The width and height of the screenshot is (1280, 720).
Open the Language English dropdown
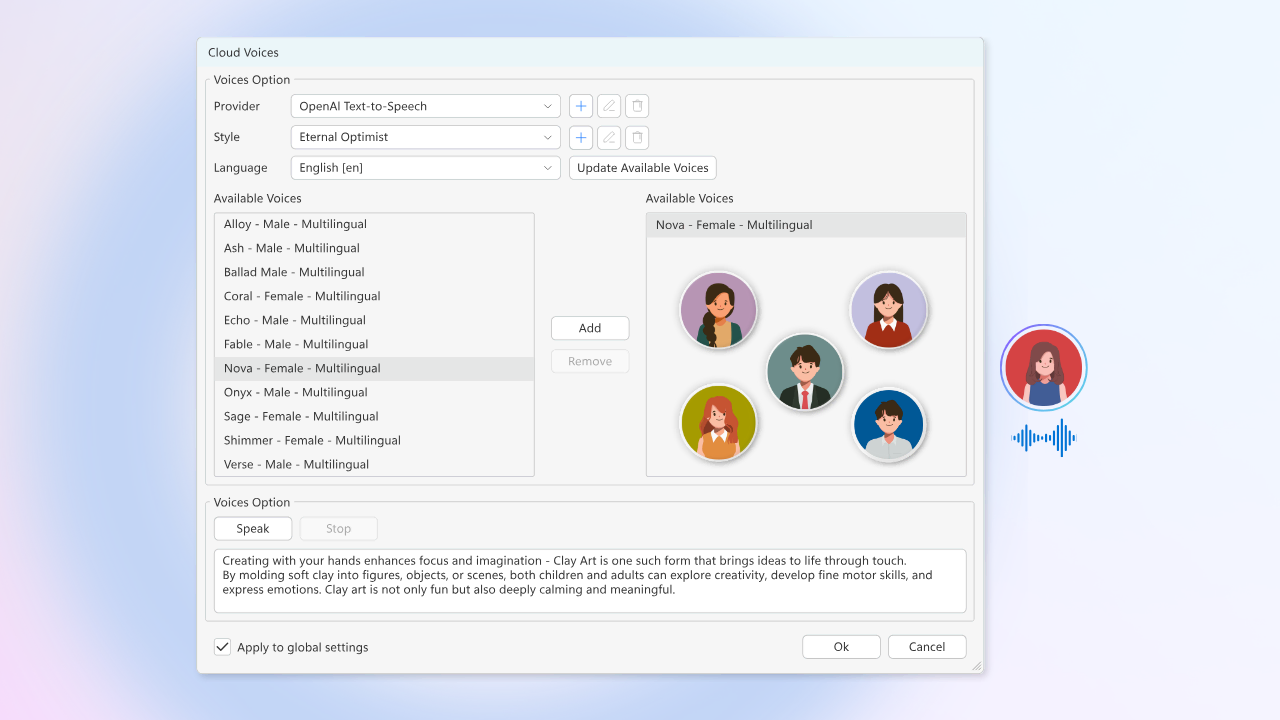click(x=426, y=168)
